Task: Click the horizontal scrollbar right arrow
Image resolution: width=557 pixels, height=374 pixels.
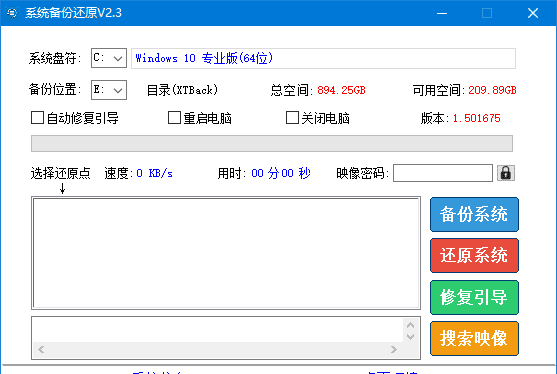Action: (394, 349)
